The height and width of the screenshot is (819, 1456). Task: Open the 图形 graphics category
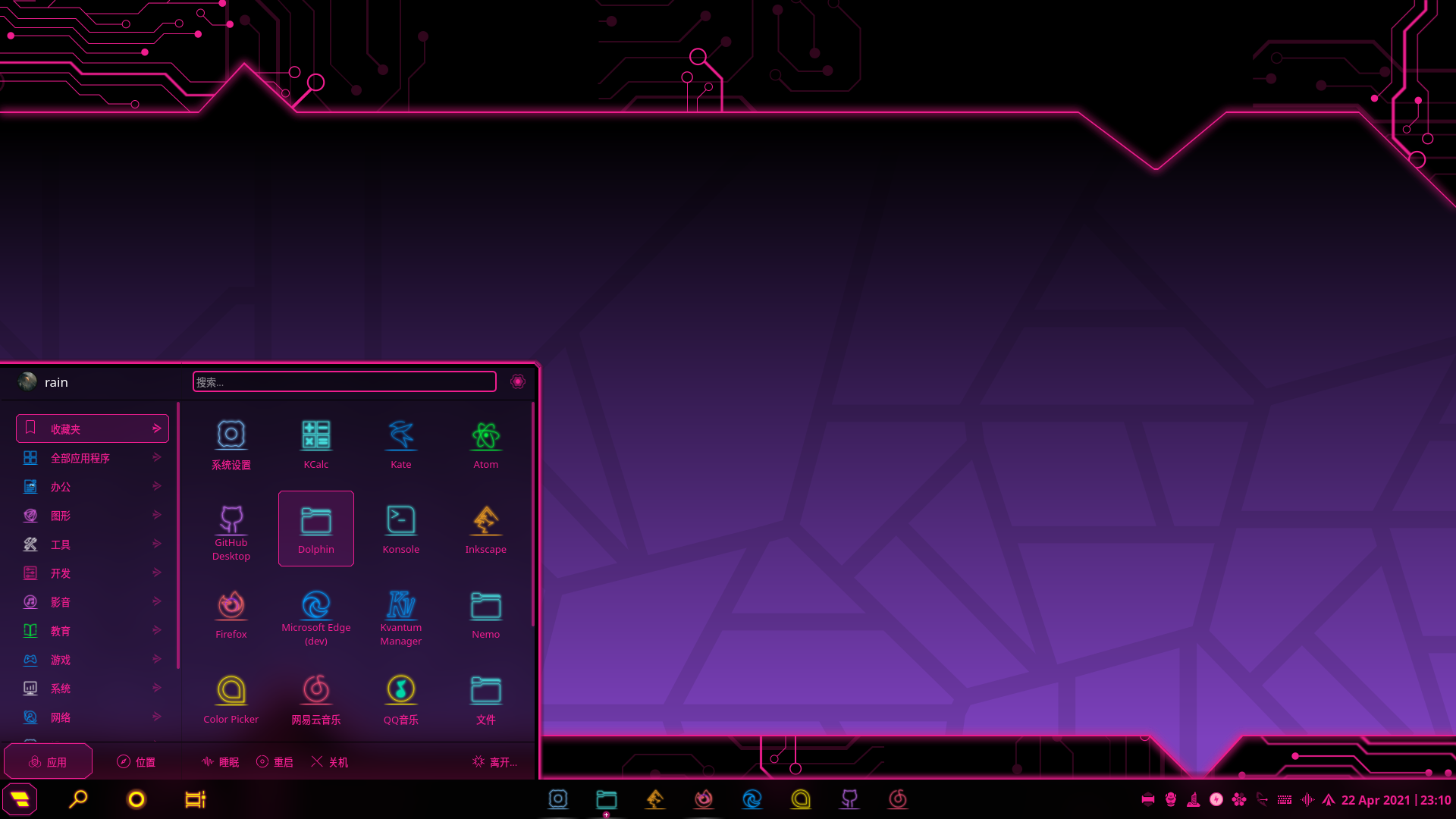93,515
